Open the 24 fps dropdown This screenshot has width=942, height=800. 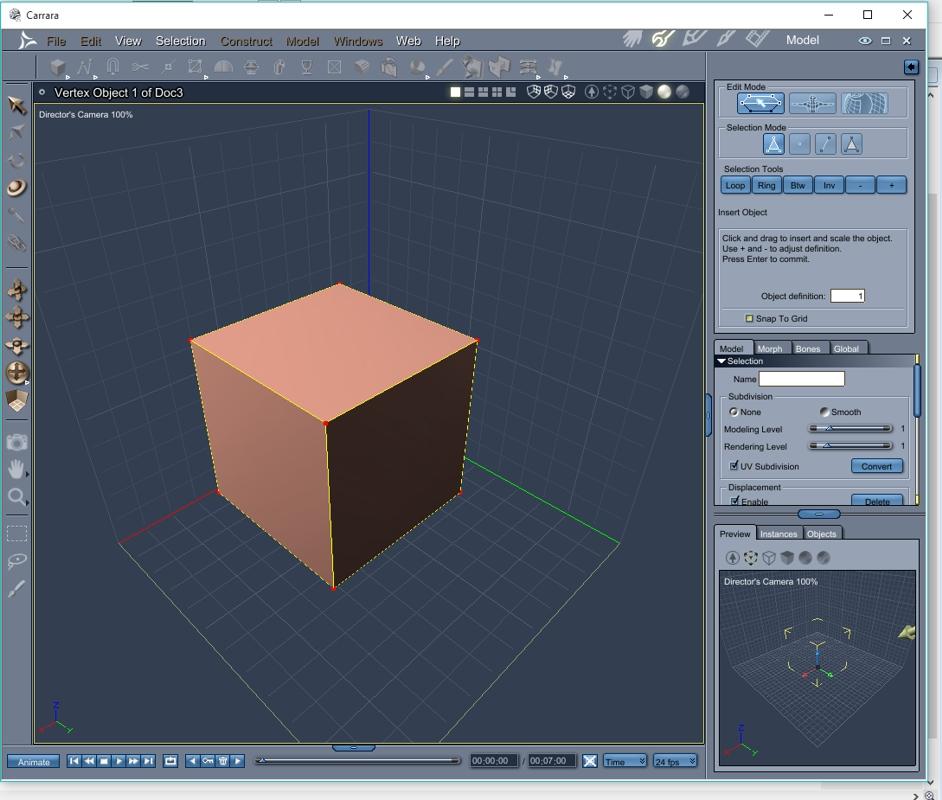(675, 761)
